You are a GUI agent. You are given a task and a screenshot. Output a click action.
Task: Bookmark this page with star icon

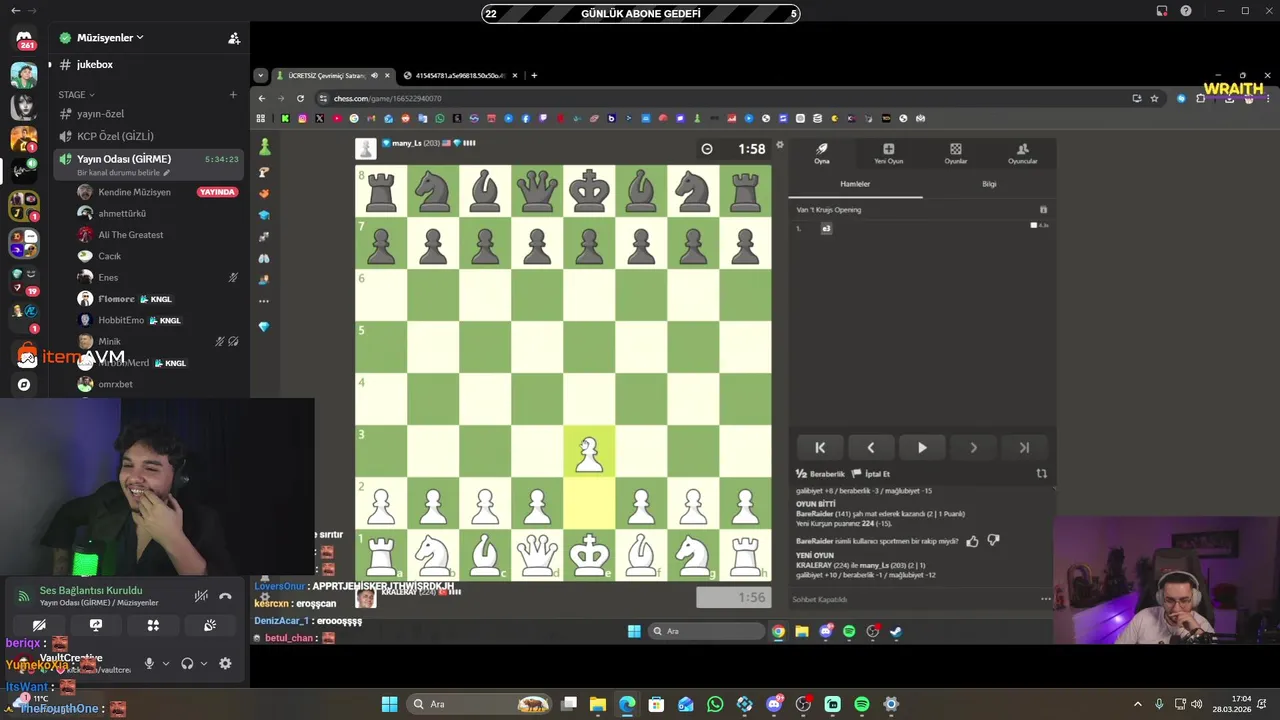pyautogui.click(x=1154, y=98)
